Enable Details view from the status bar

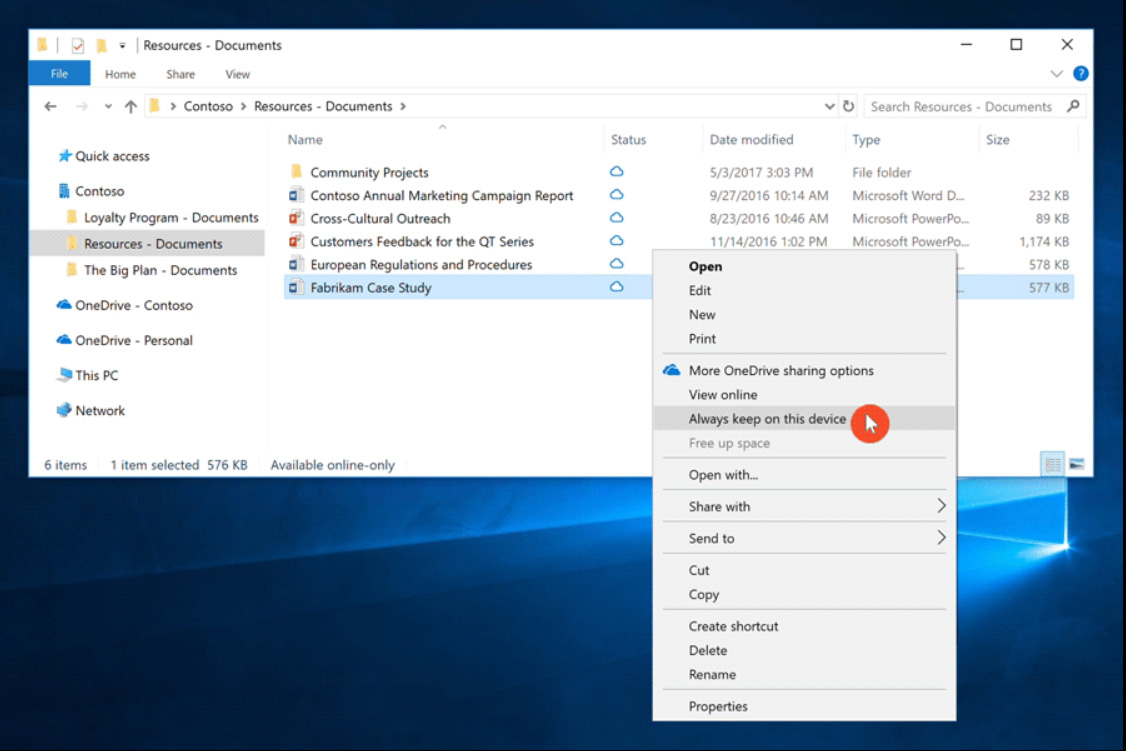1052,464
